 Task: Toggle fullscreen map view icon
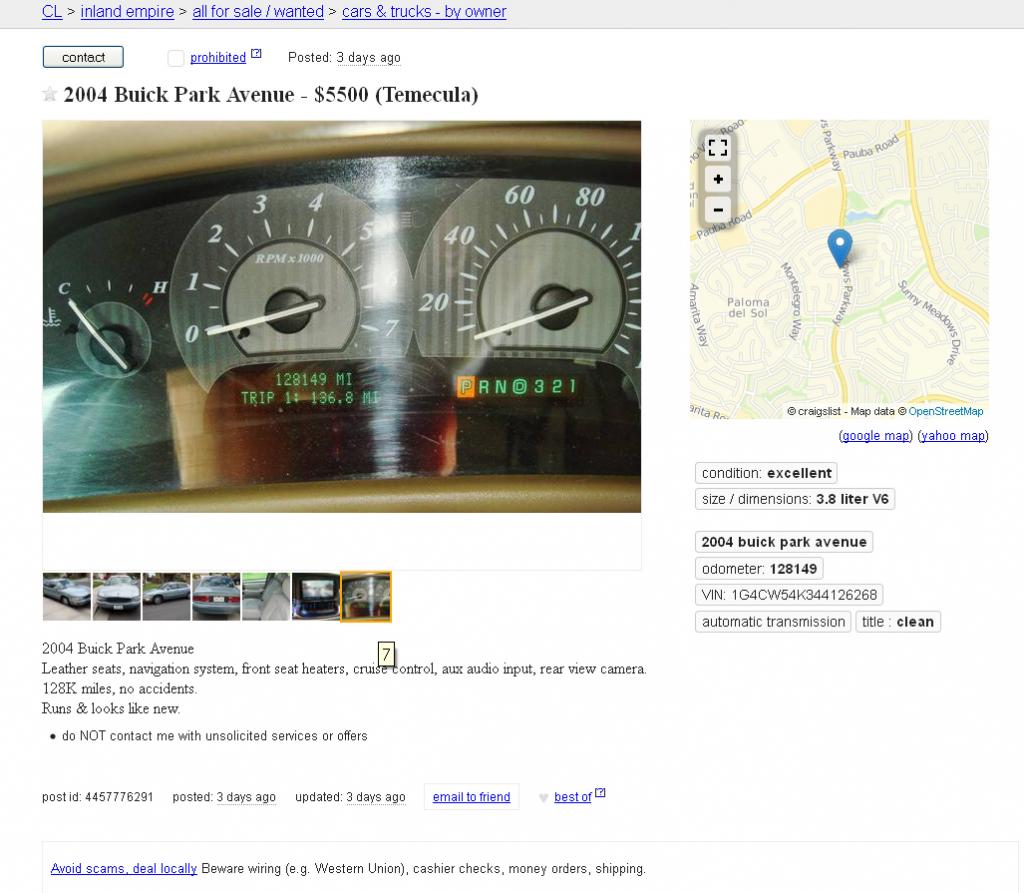tap(718, 148)
